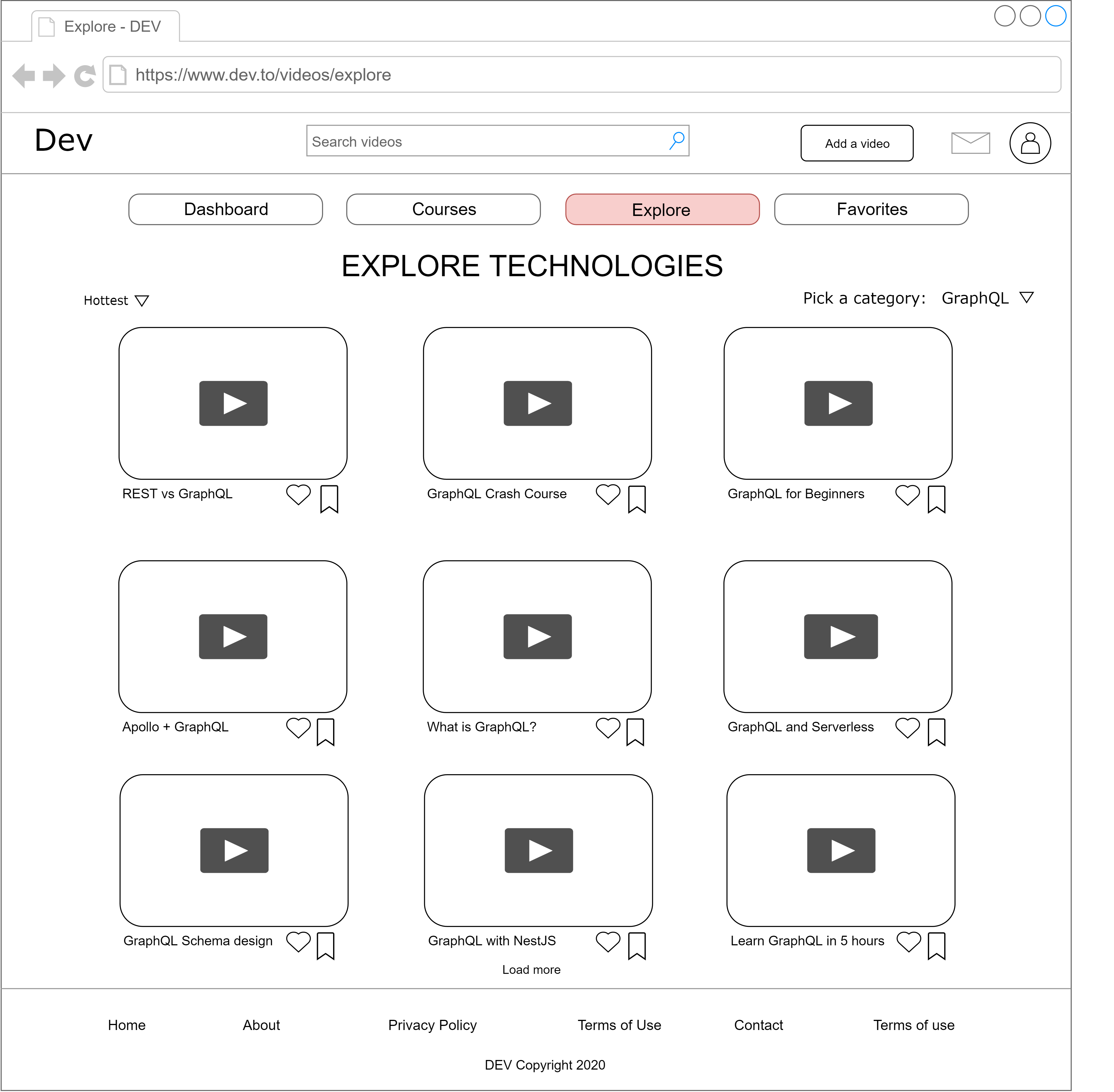Like the Apollo + GraphQL video
This screenshot has width=1114, height=1092.
point(298,727)
